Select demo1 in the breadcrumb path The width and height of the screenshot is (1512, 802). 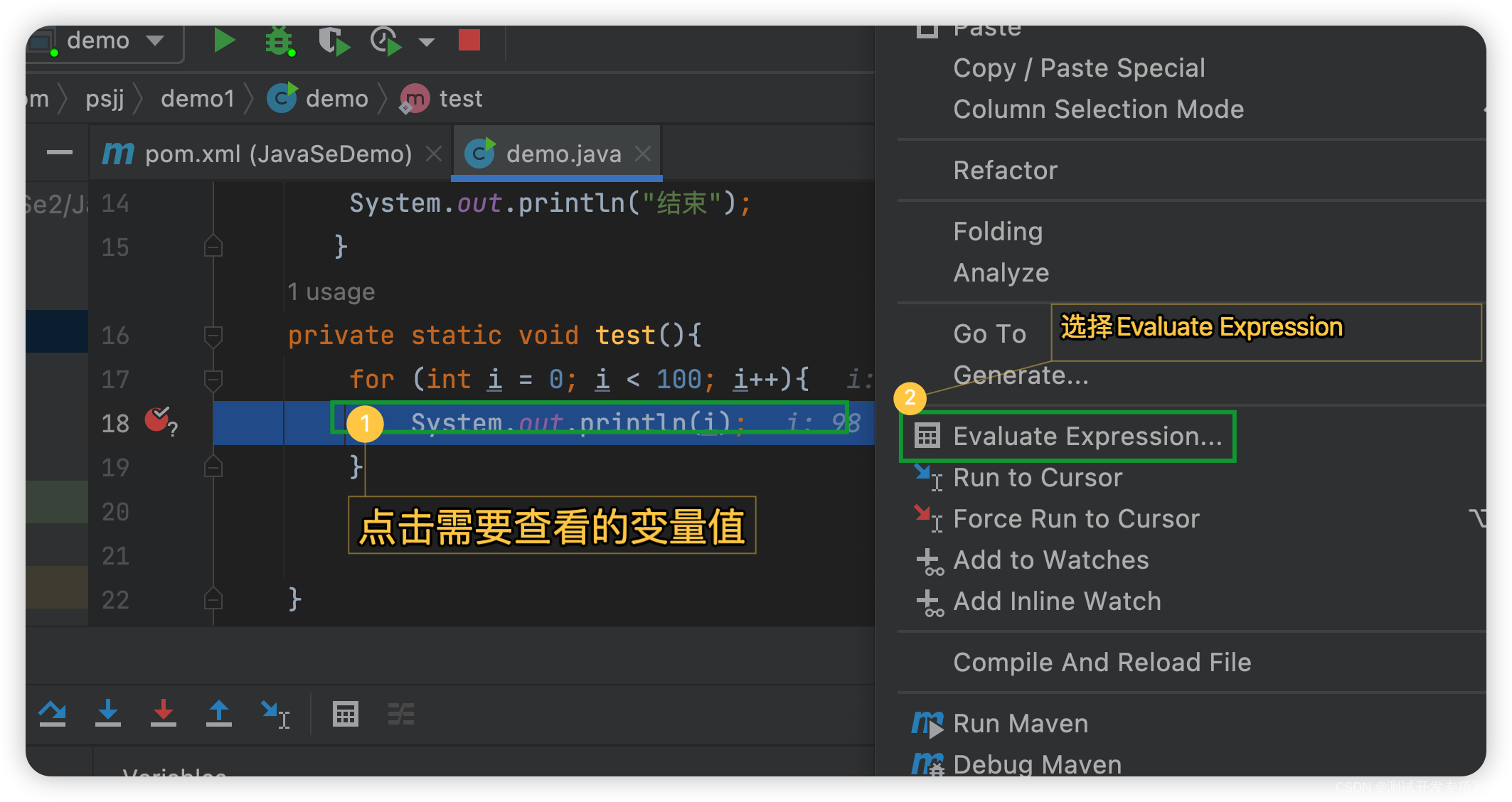pos(198,98)
